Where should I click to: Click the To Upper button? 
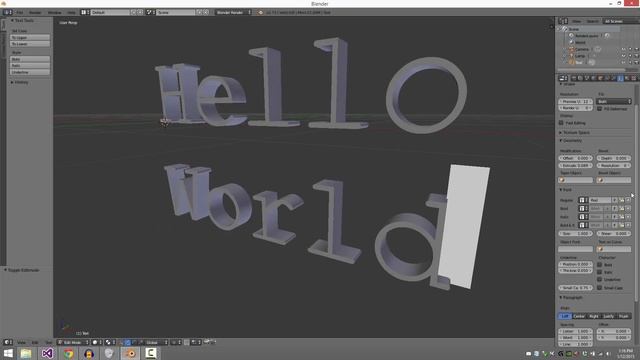click(x=30, y=38)
